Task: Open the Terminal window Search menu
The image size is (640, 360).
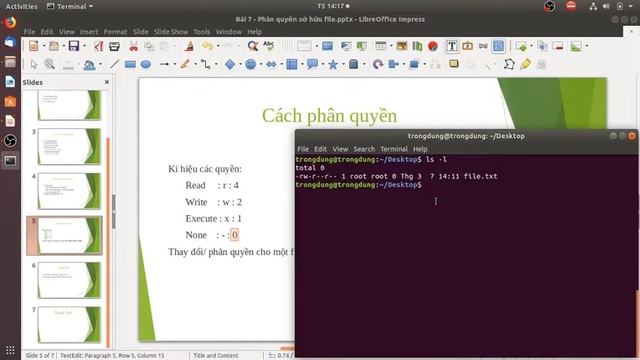Action: point(364,149)
